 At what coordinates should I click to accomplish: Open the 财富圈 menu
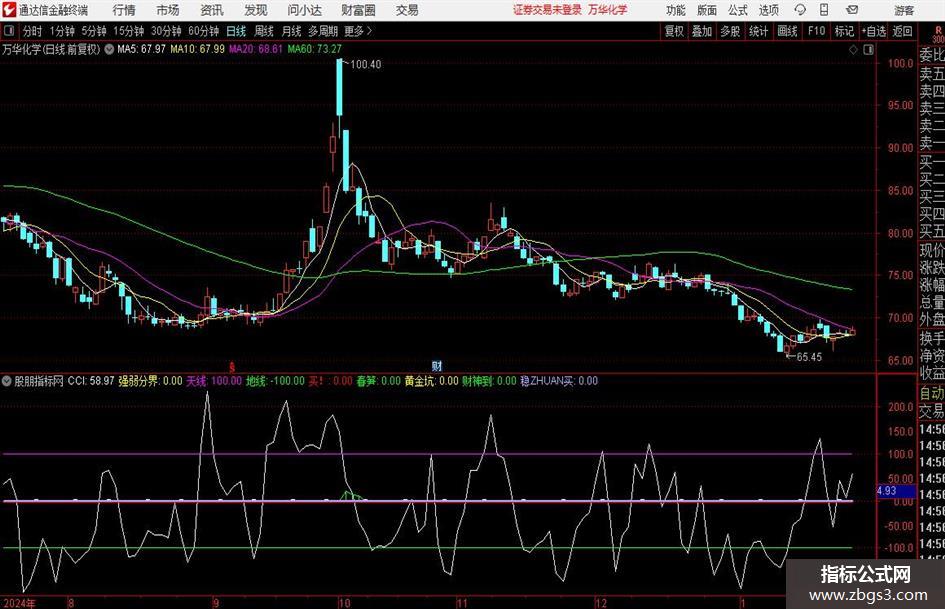[358, 10]
